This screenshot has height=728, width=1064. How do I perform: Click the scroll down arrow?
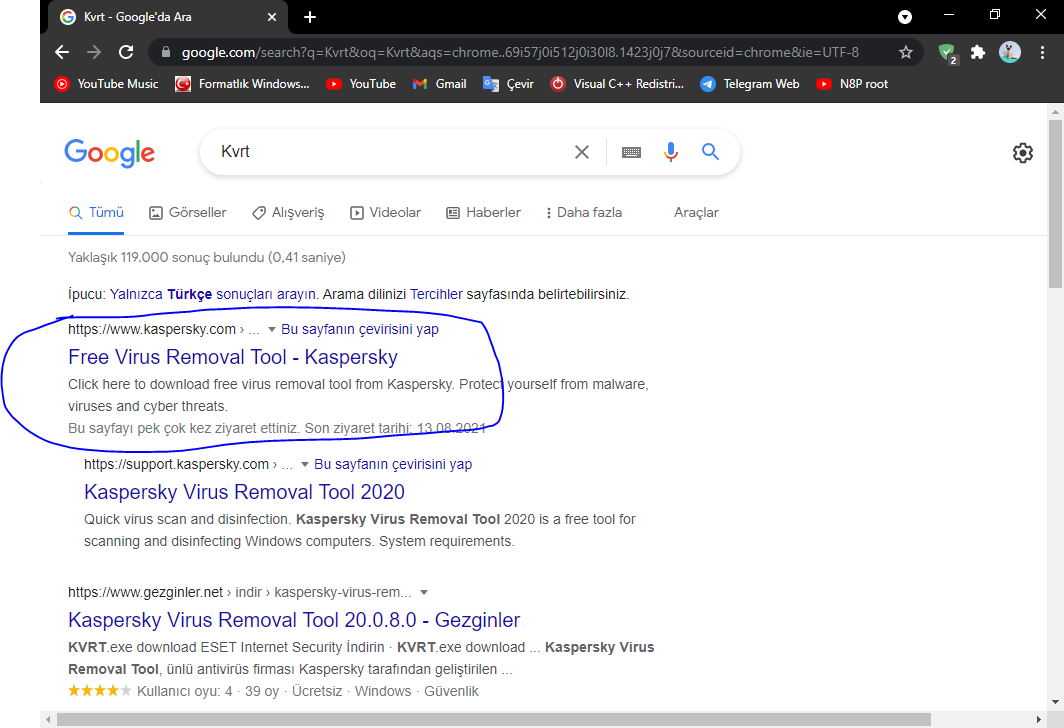point(1055,702)
